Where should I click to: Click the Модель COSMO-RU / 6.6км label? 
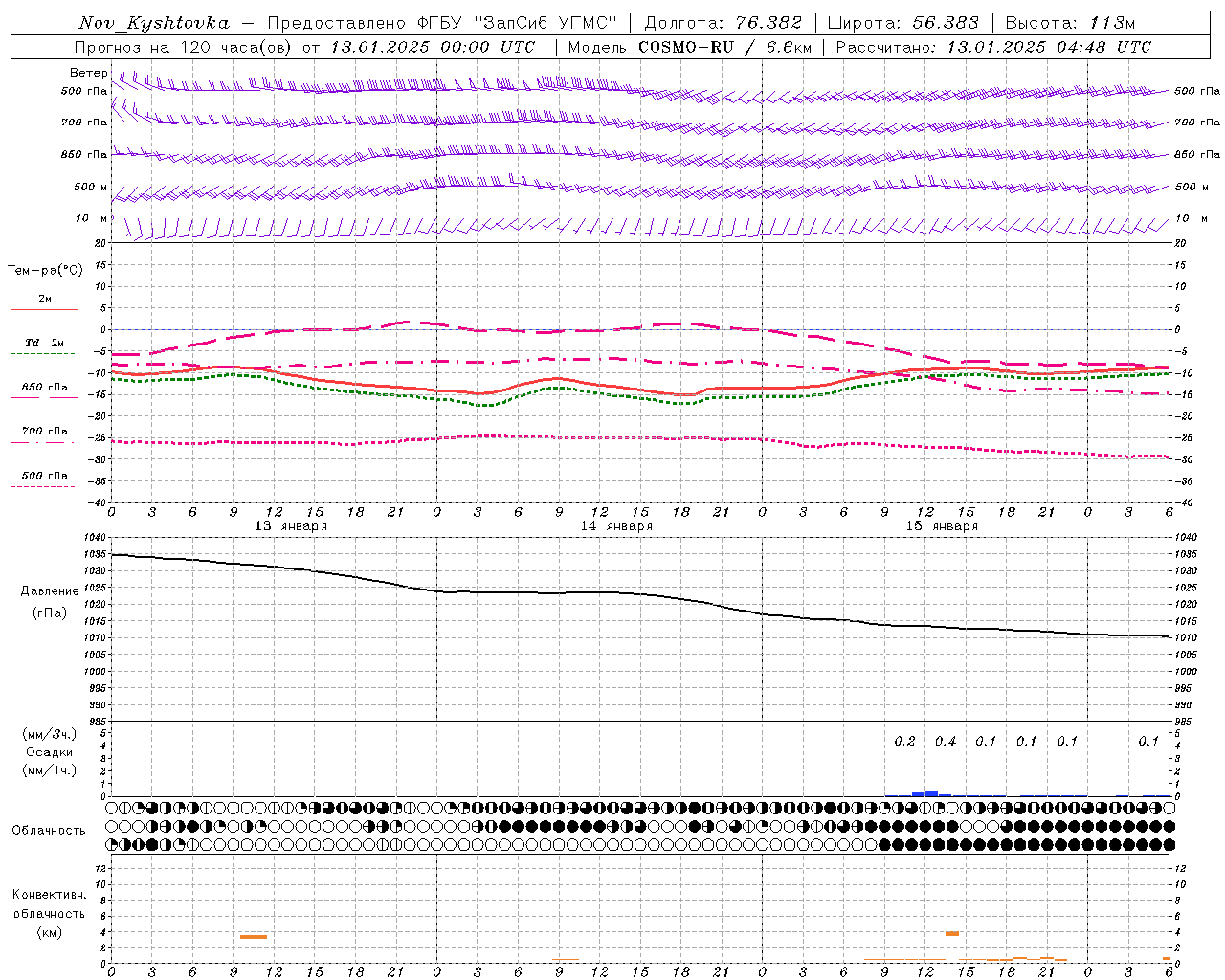[689, 47]
